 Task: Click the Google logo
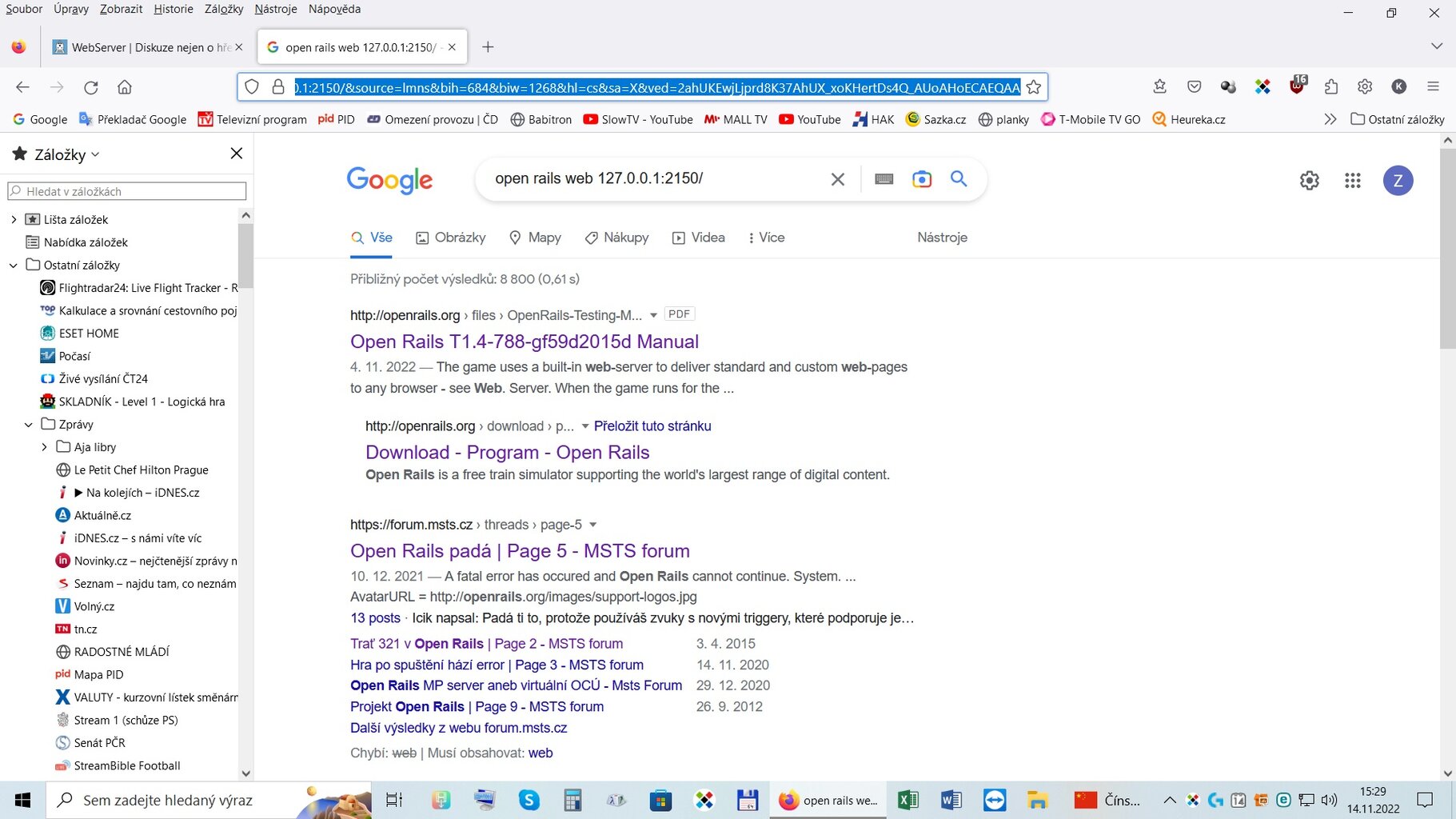pyautogui.click(x=389, y=180)
